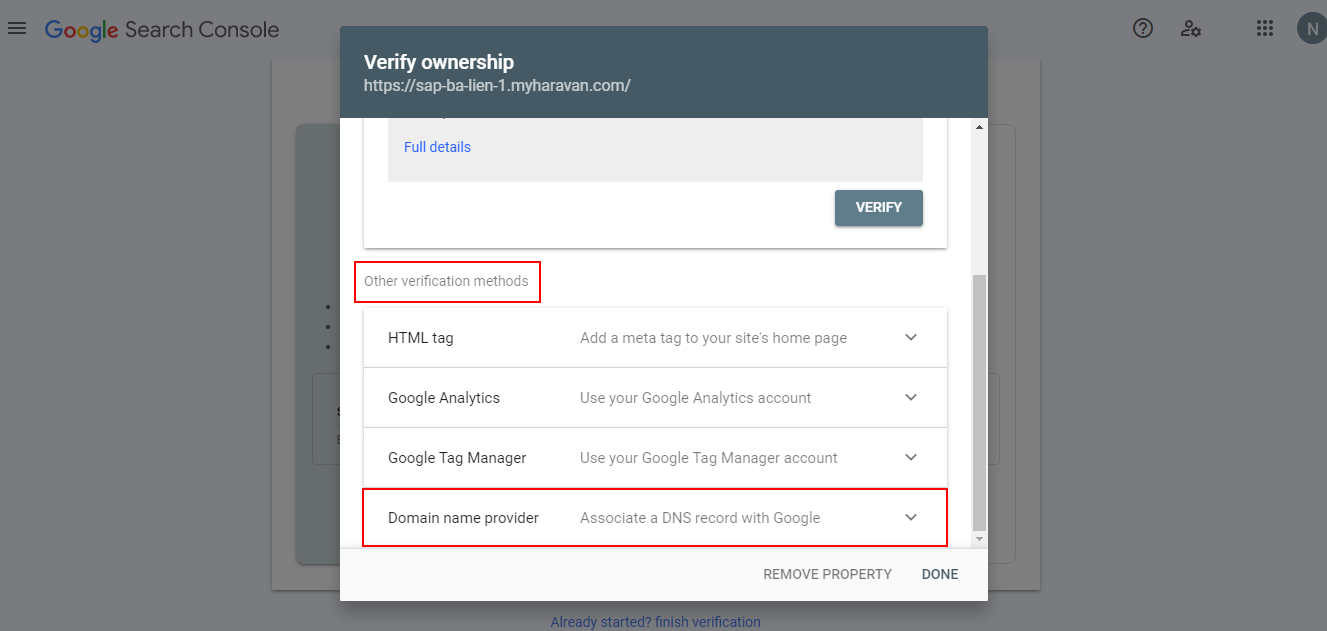Select Google Tag Manager verification method
The width and height of the screenshot is (1327, 631).
coord(457,458)
